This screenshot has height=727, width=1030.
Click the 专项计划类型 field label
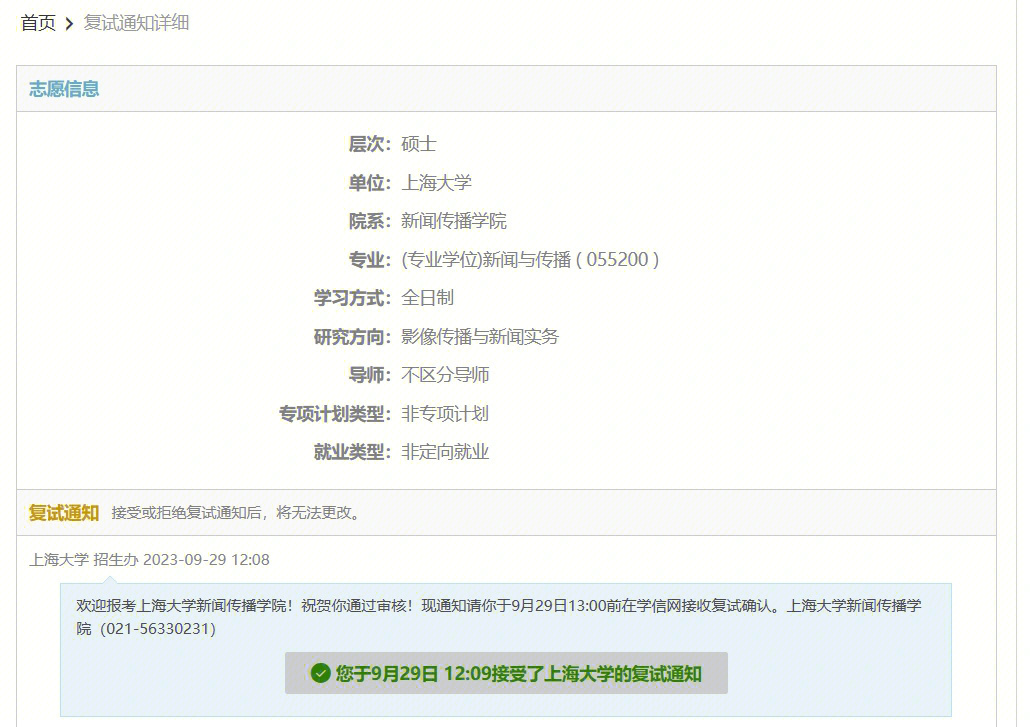335,413
